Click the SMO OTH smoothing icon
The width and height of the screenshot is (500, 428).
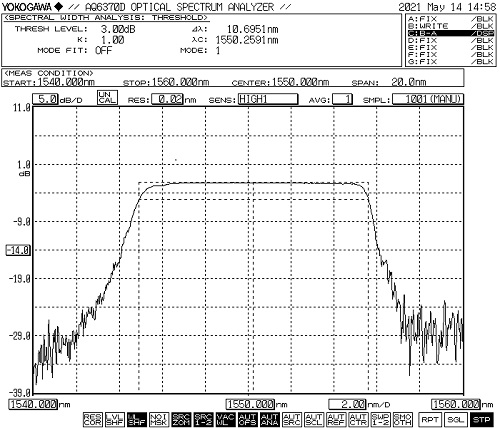(403, 419)
